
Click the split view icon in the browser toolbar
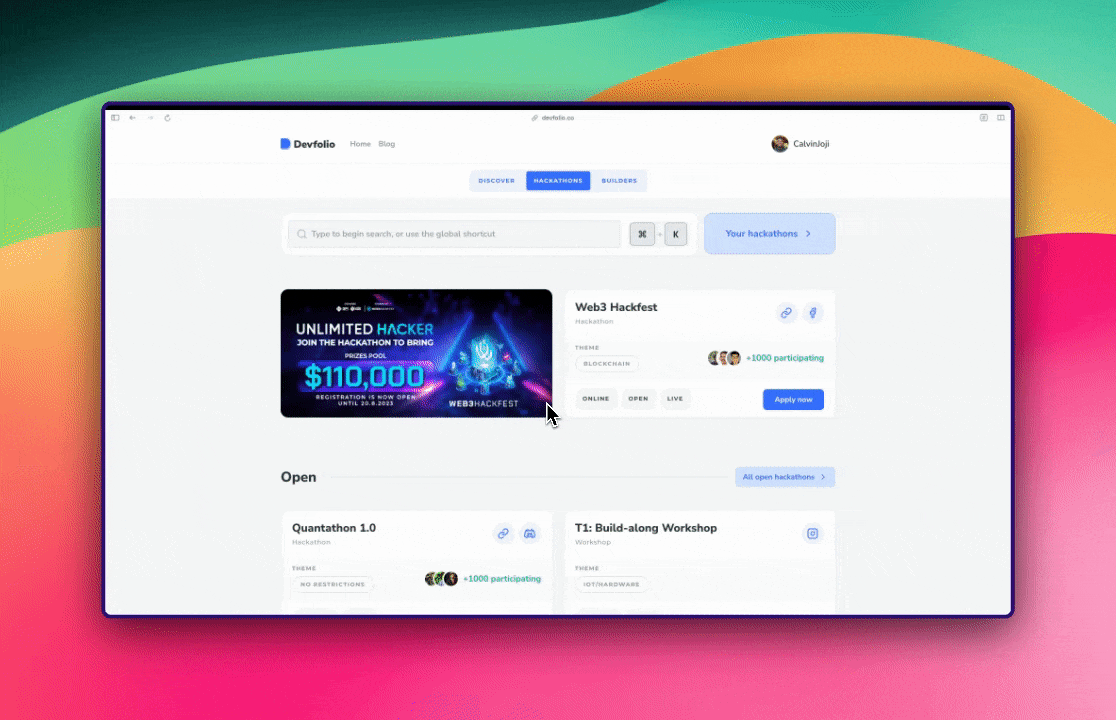coord(1001,117)
